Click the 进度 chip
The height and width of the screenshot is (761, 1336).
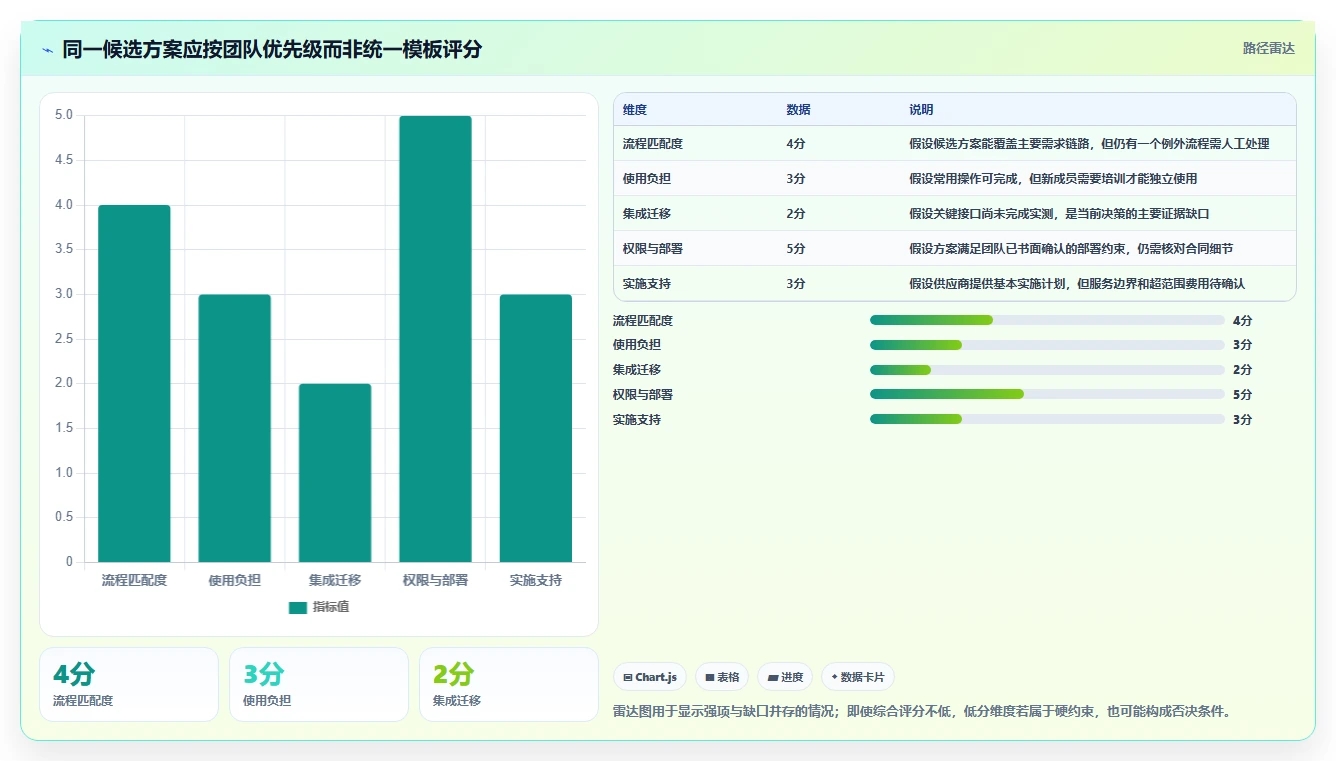click(x=785, y=677)
